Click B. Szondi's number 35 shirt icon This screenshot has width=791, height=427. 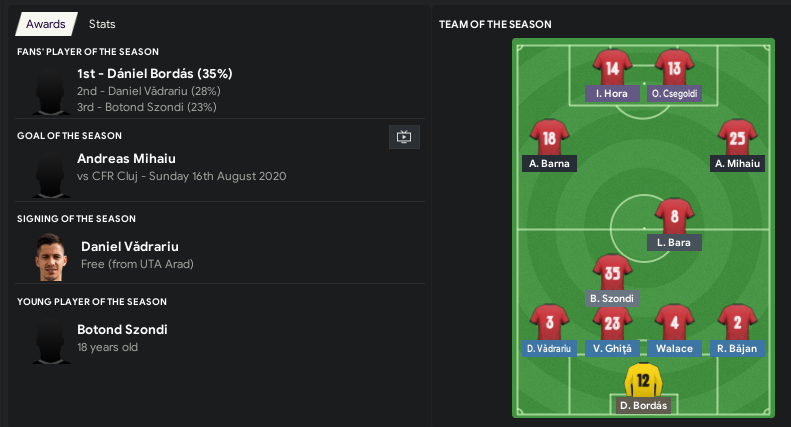tap(612, 272)
